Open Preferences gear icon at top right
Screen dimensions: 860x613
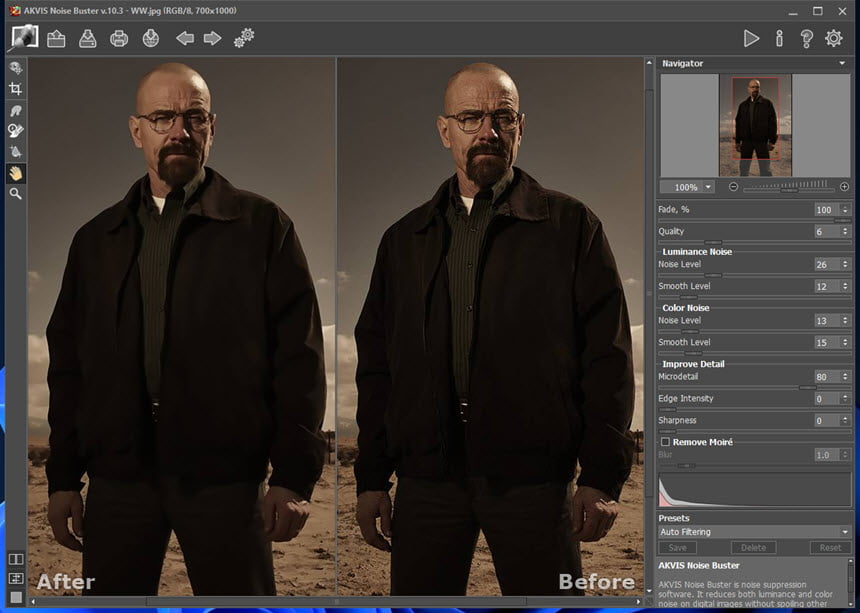(x=834, y=38)
